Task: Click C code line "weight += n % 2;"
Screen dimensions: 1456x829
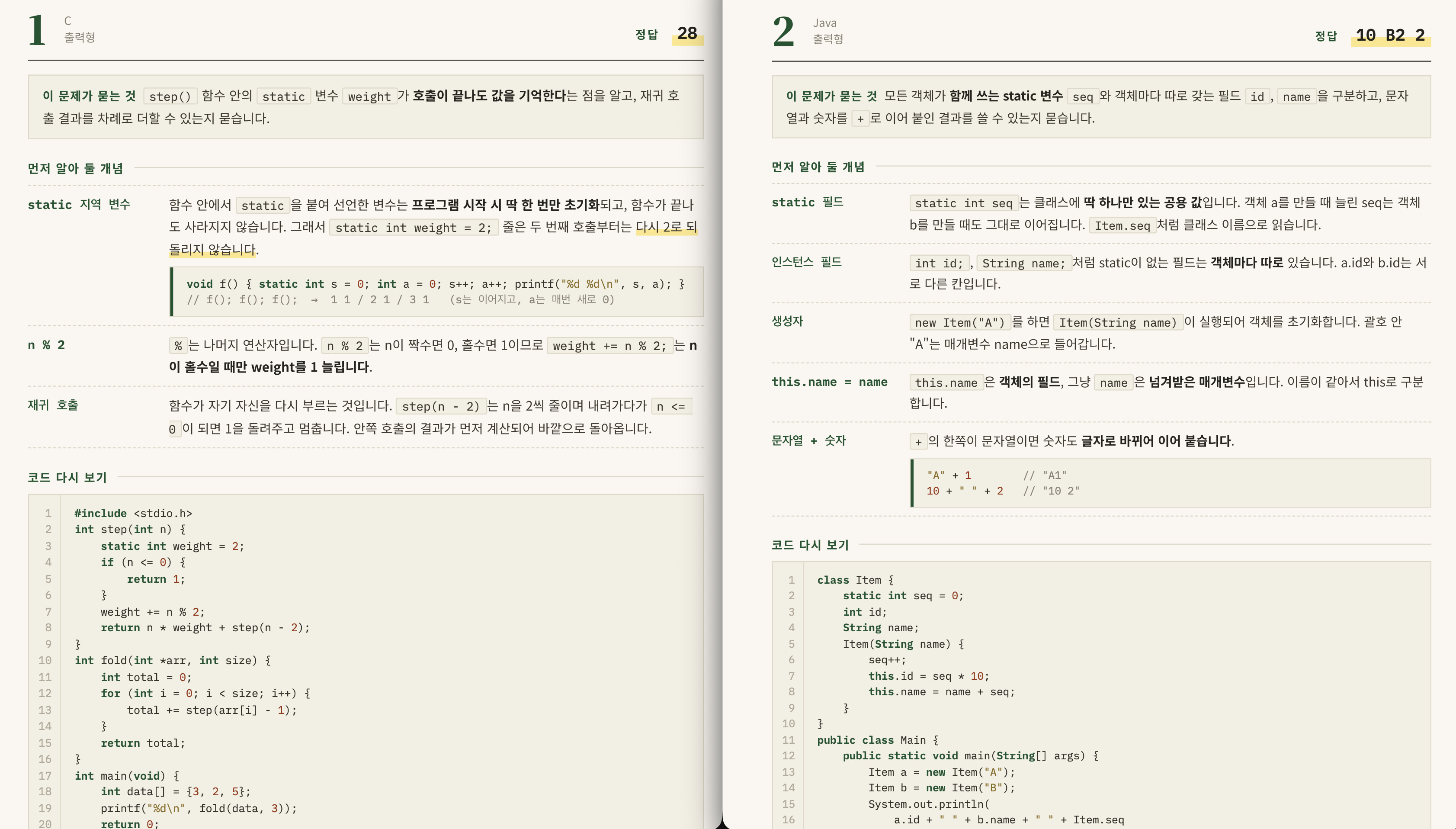Action: pos(153,611)
